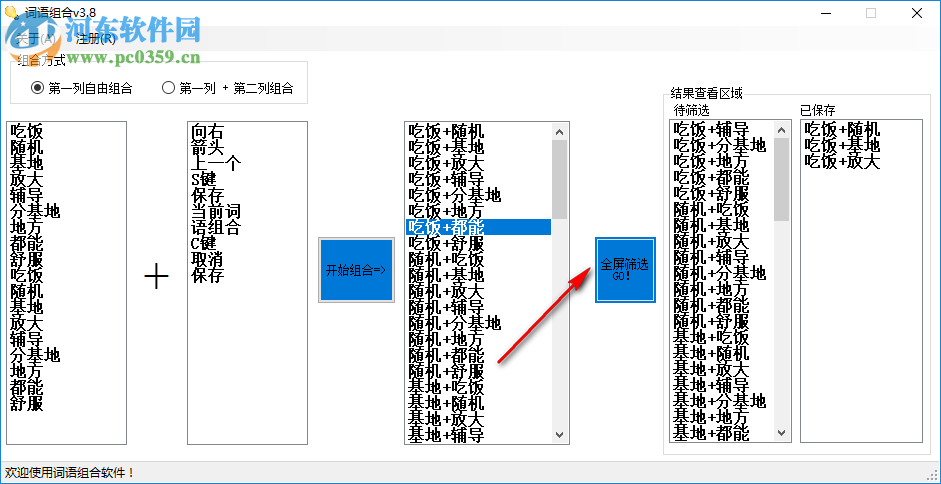Viewport: 941px width, 484px height.
Task: Click C键 in the second column box
Action: pyautogui.click(x=203, y=244)
